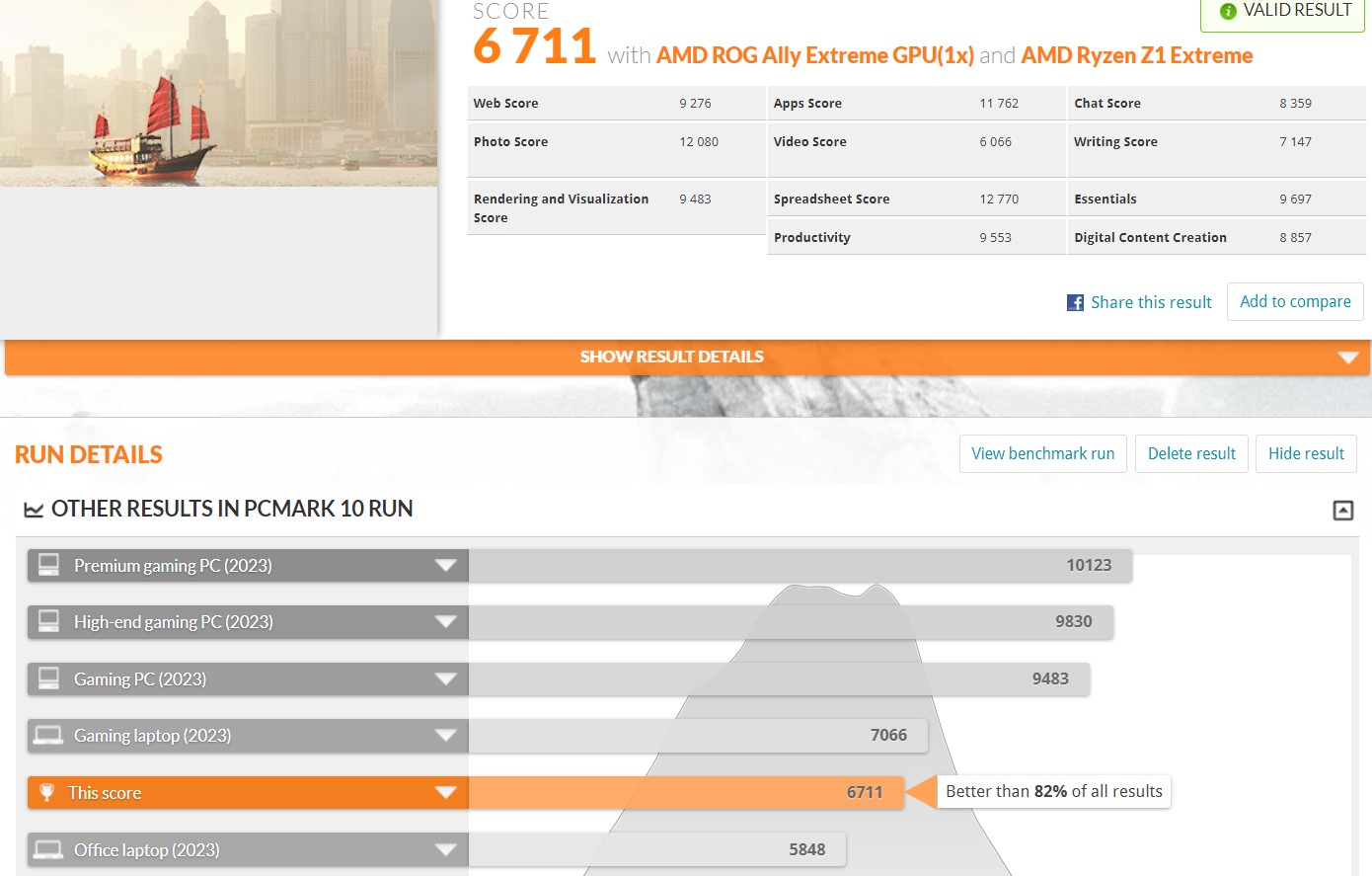Click the trophy icon on This score row

coord(46,792)
